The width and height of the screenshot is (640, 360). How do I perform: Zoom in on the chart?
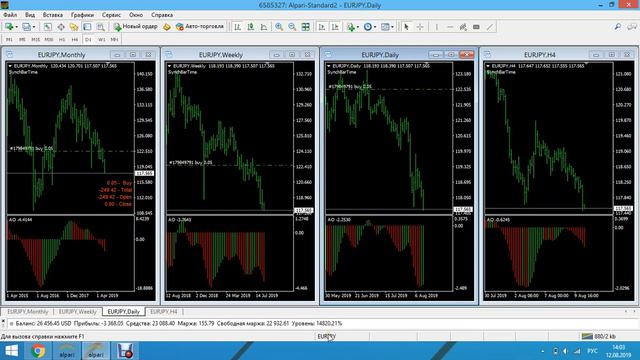pyautogui.click(x=279, y=27)
